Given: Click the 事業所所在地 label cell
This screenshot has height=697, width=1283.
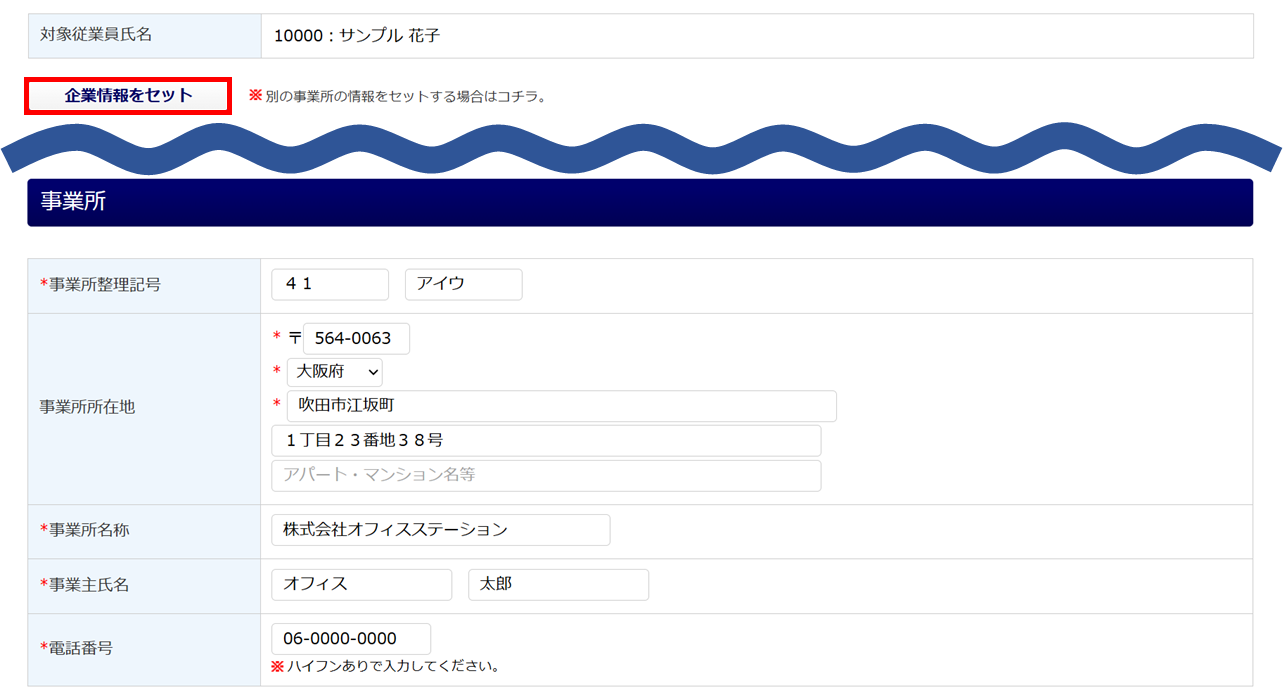Looking at the screenshot, I should tap(144, 409).
